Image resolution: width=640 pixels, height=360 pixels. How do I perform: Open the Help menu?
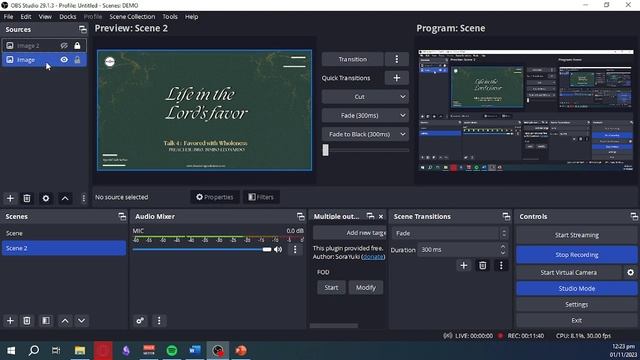[191, 17]
